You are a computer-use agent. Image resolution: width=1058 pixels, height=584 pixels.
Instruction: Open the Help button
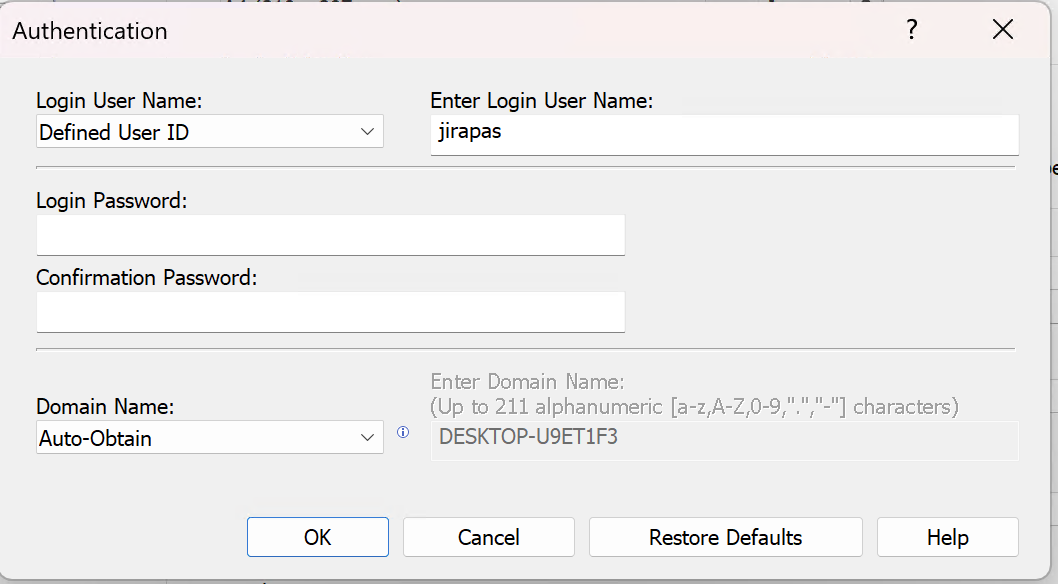[947, 537]
